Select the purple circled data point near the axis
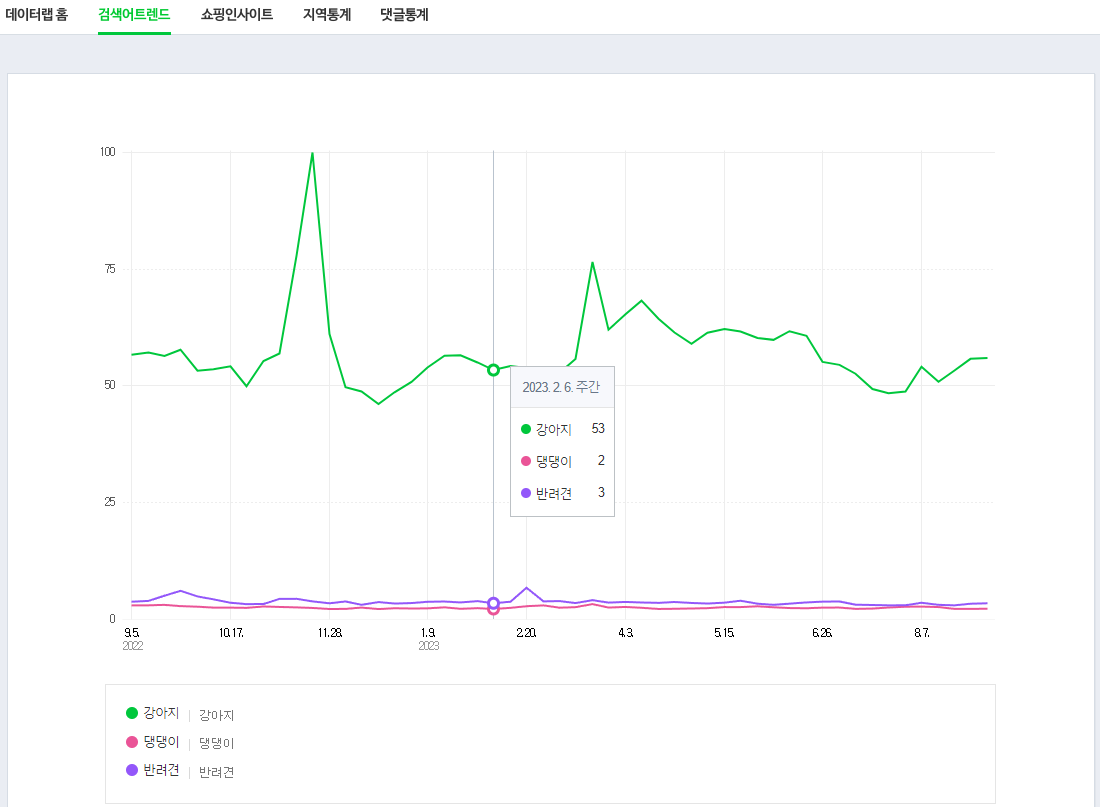 [x=493, y=602]
